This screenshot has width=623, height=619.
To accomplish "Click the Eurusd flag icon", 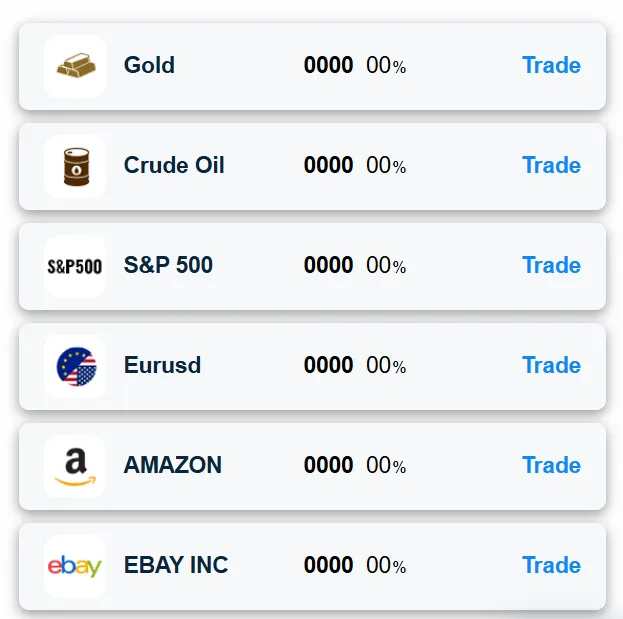I will coord(75,366).
